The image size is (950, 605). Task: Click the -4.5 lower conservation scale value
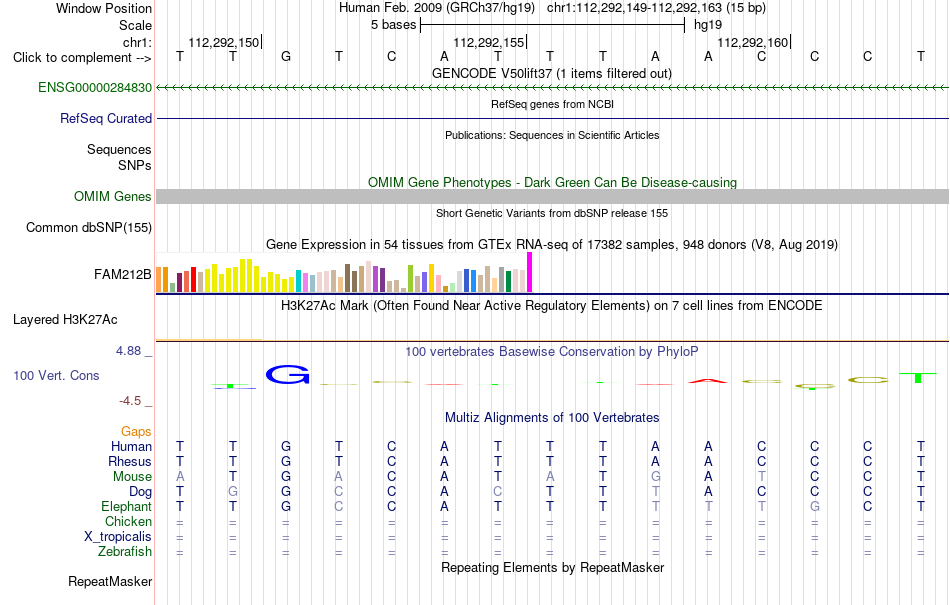point(130,401)
